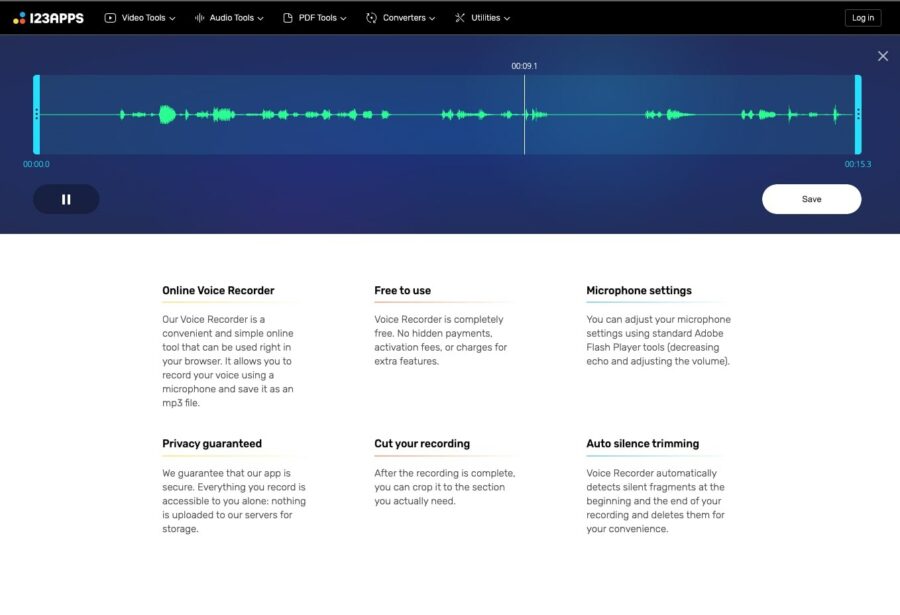Click the PDF Tools document icon
The width and height of the screenshot is (900, 615).
coord(288,17)
